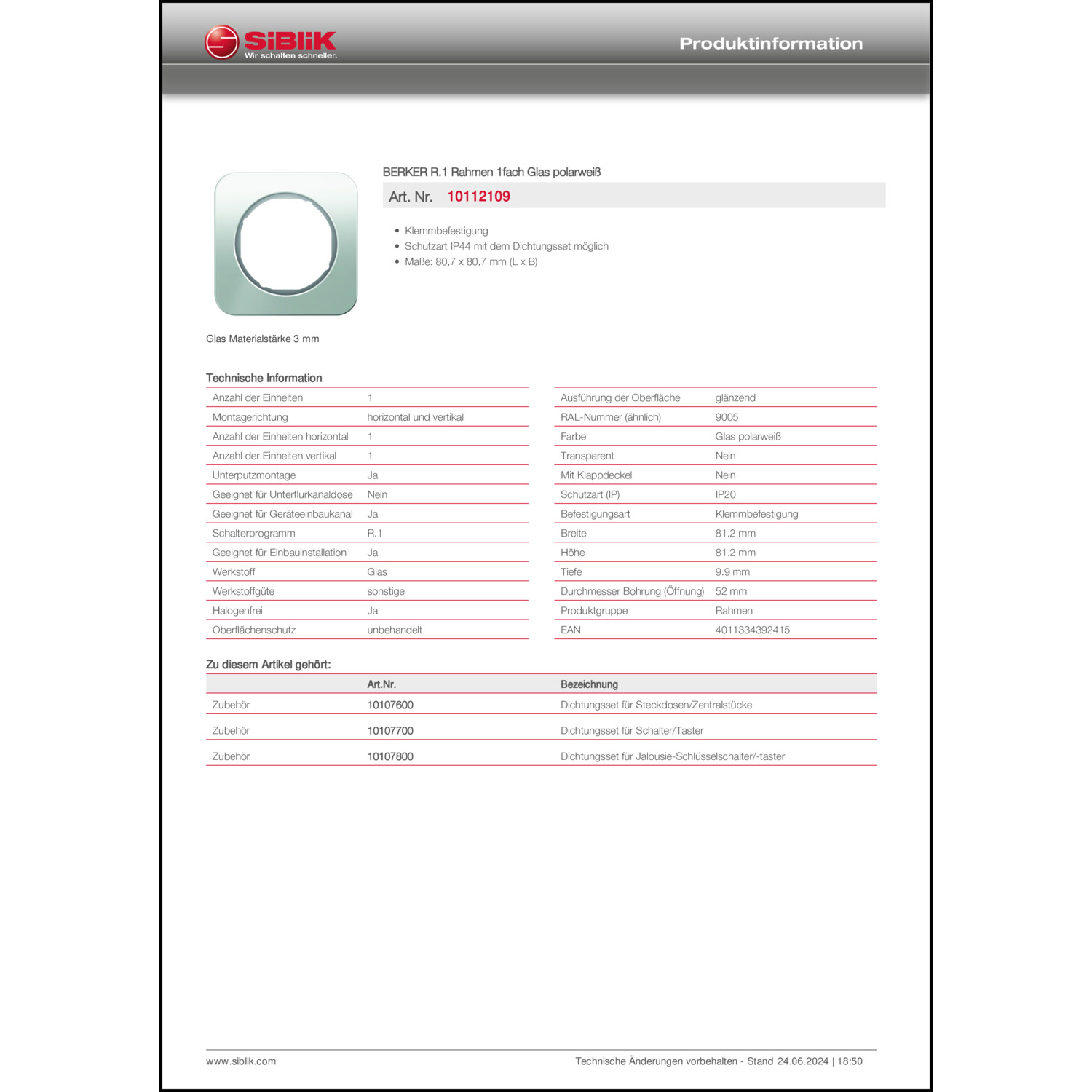Viewport: 1092px width, 1092px height.
Task: Click the Mit Klappdeckel row label
Action: coord(596,475)
